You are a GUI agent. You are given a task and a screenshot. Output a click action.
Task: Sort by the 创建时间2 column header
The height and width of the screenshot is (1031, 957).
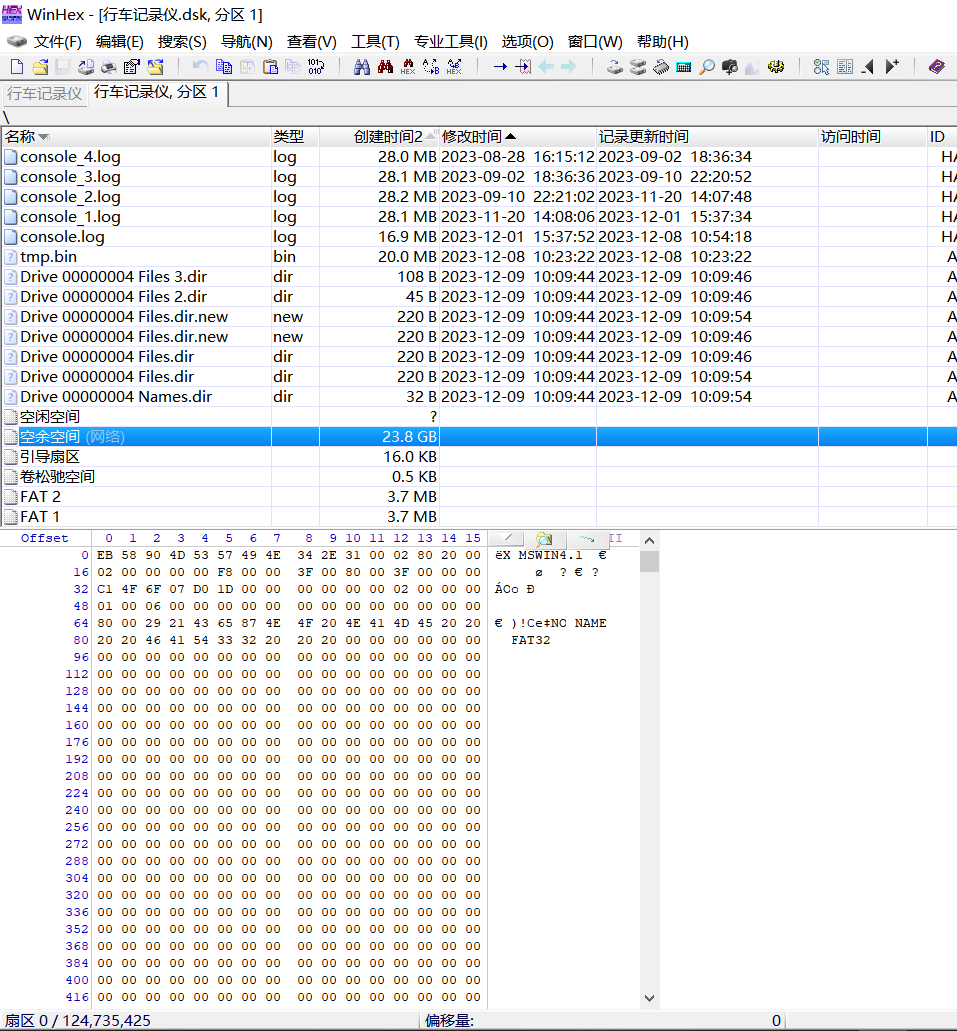click(379, 137)
